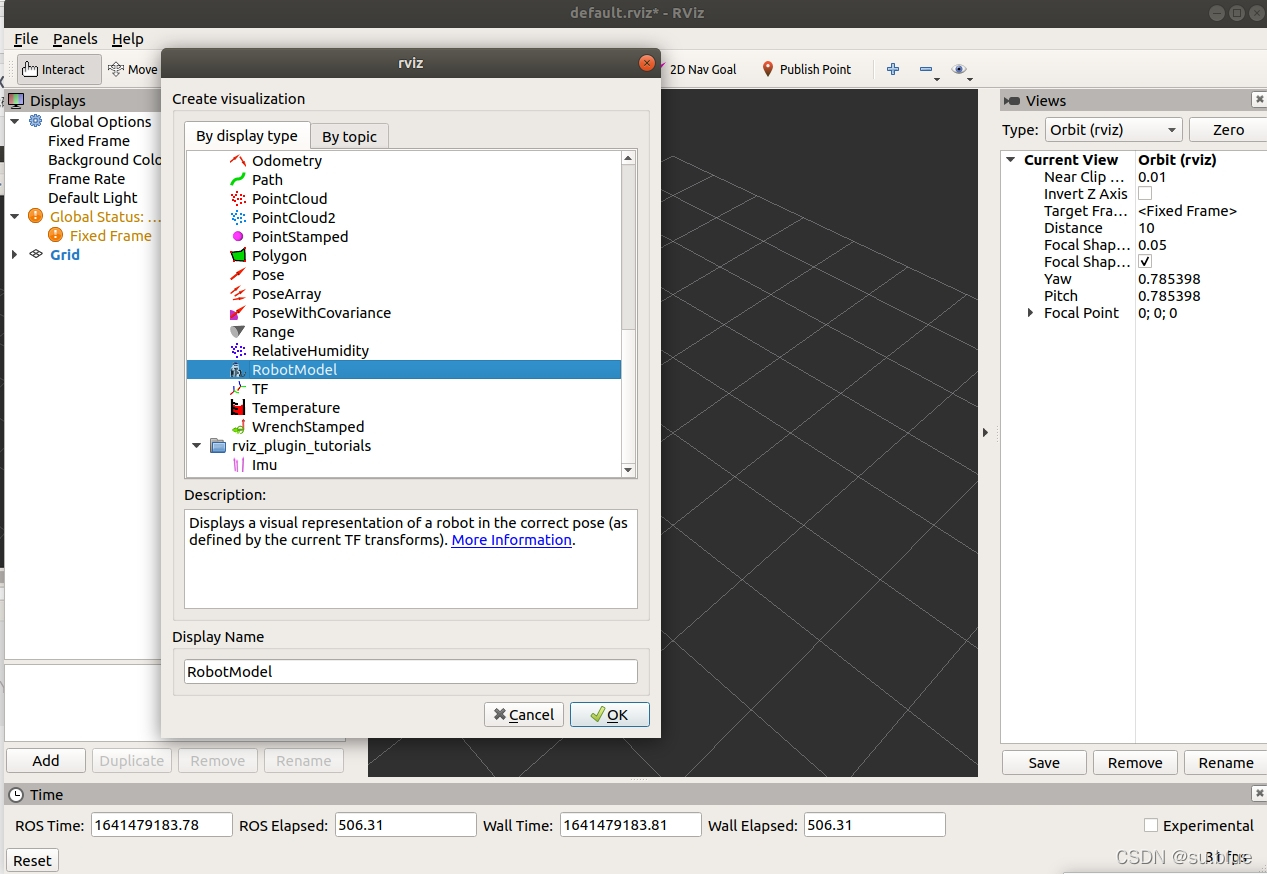Switch to By topic tab
Screen dimensions: 1267x874
pyautogui.click(x=349, y=137)
